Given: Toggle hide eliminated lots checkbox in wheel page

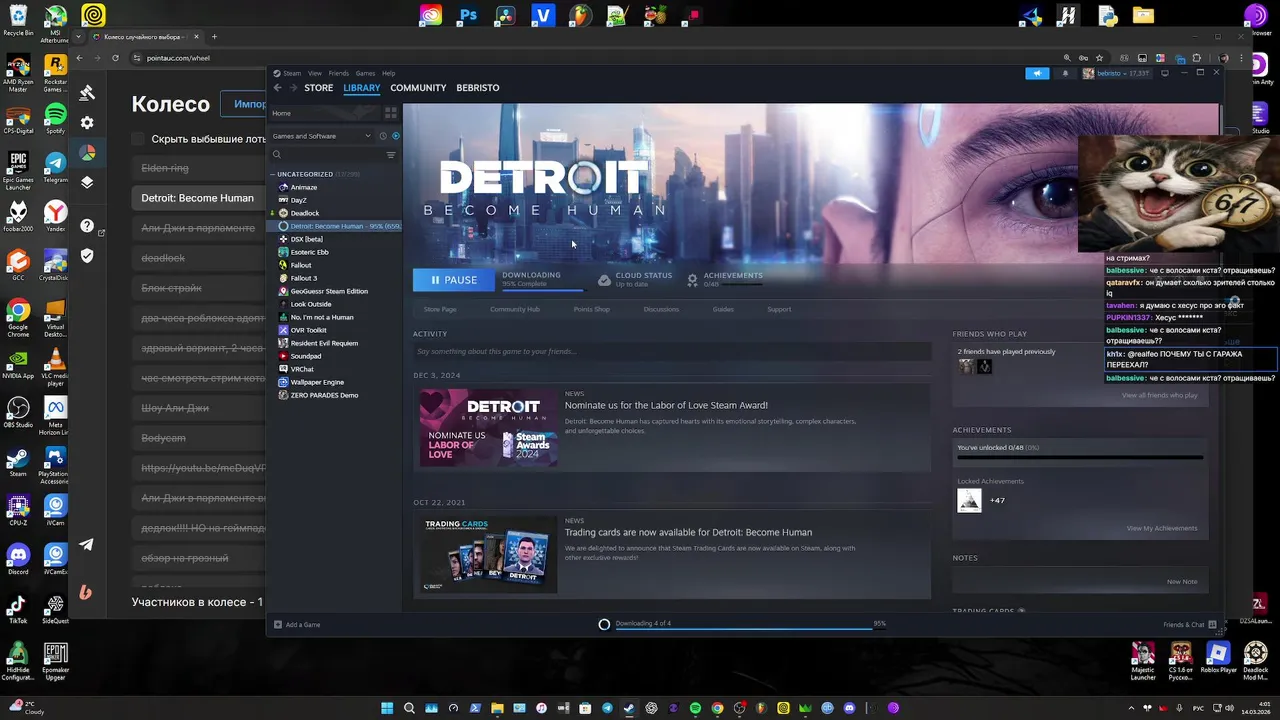Looking at the screenshot, I should coord(140,139).
